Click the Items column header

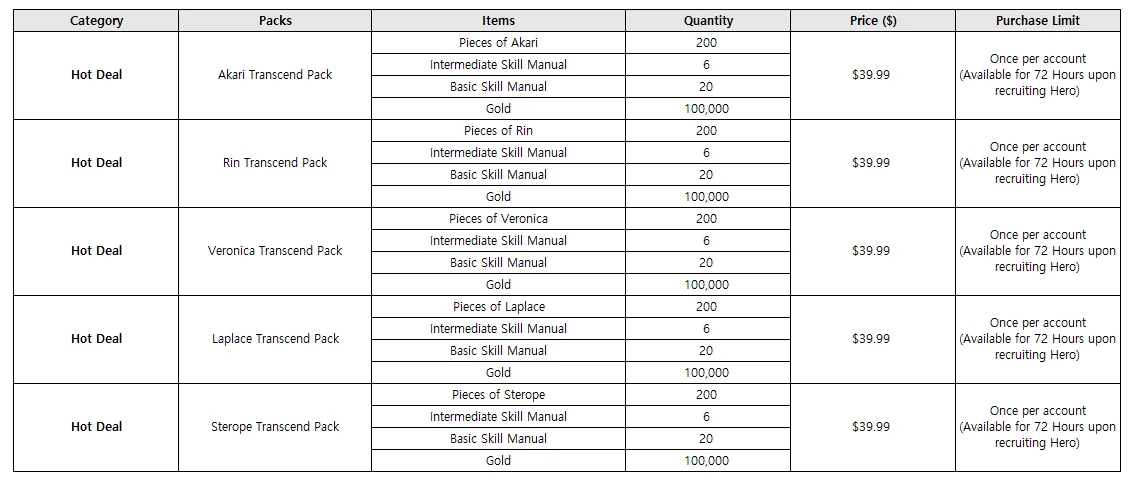(x=498, y=21)
